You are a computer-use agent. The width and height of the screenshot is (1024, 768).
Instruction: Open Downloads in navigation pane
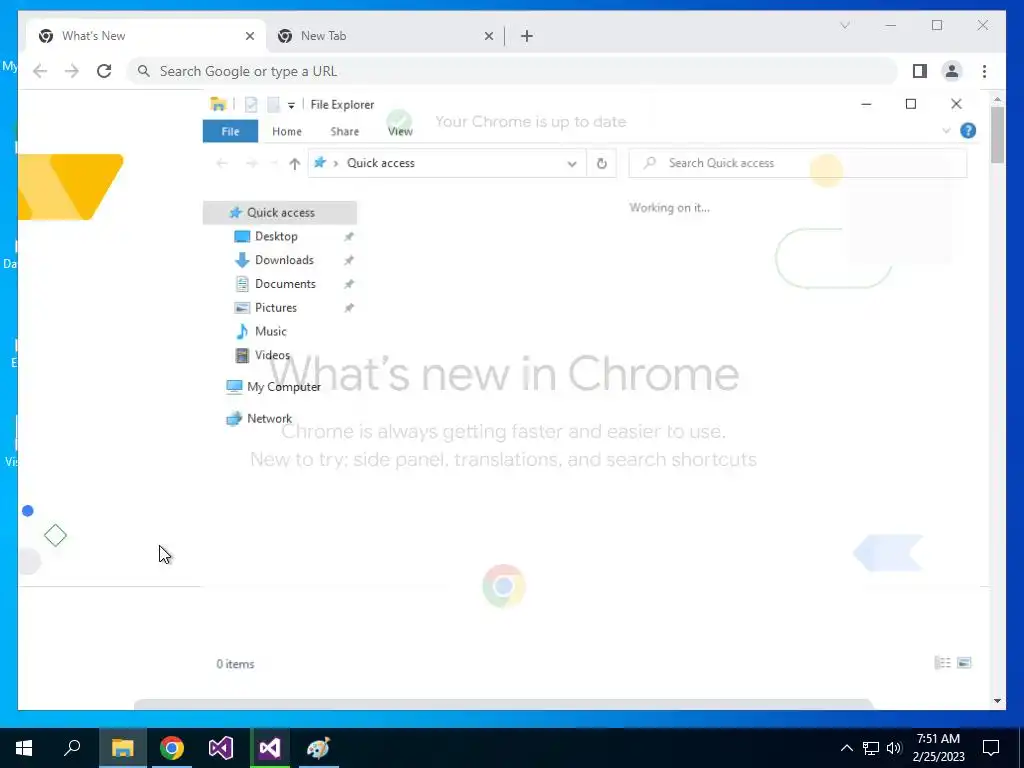(284, 260)
